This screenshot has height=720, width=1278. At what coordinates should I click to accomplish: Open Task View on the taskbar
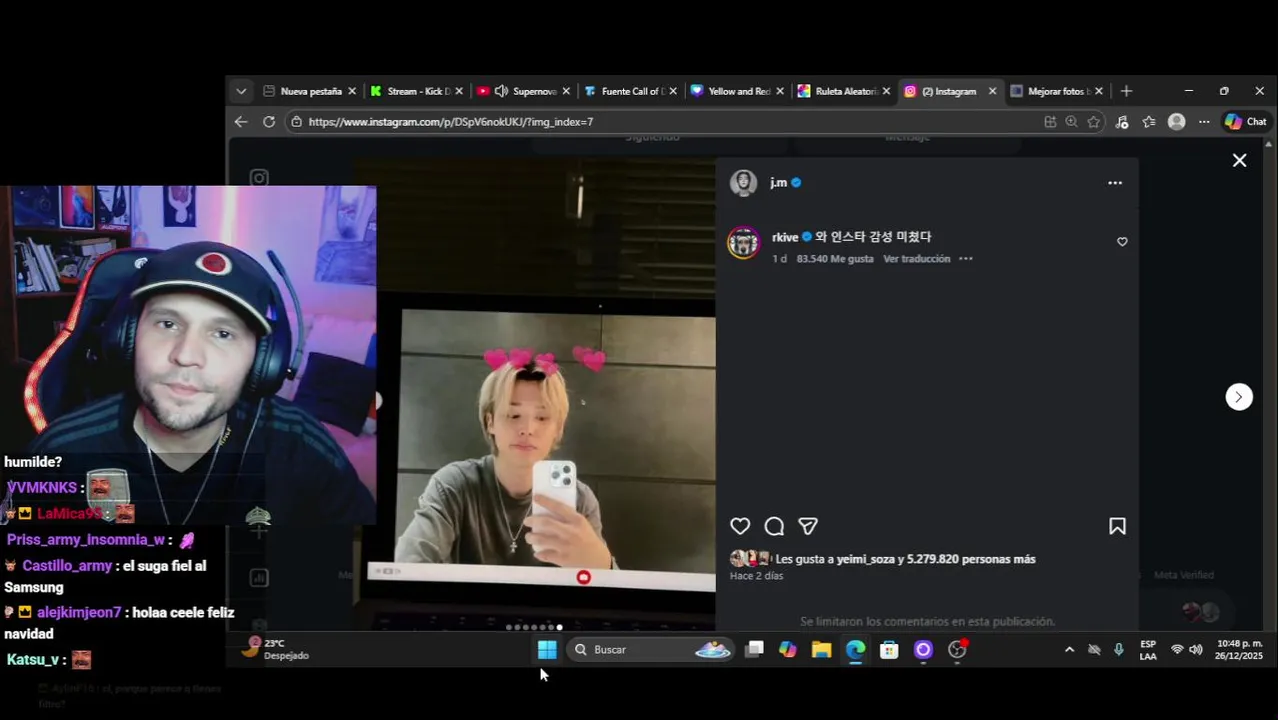click(x=755, y=650)
